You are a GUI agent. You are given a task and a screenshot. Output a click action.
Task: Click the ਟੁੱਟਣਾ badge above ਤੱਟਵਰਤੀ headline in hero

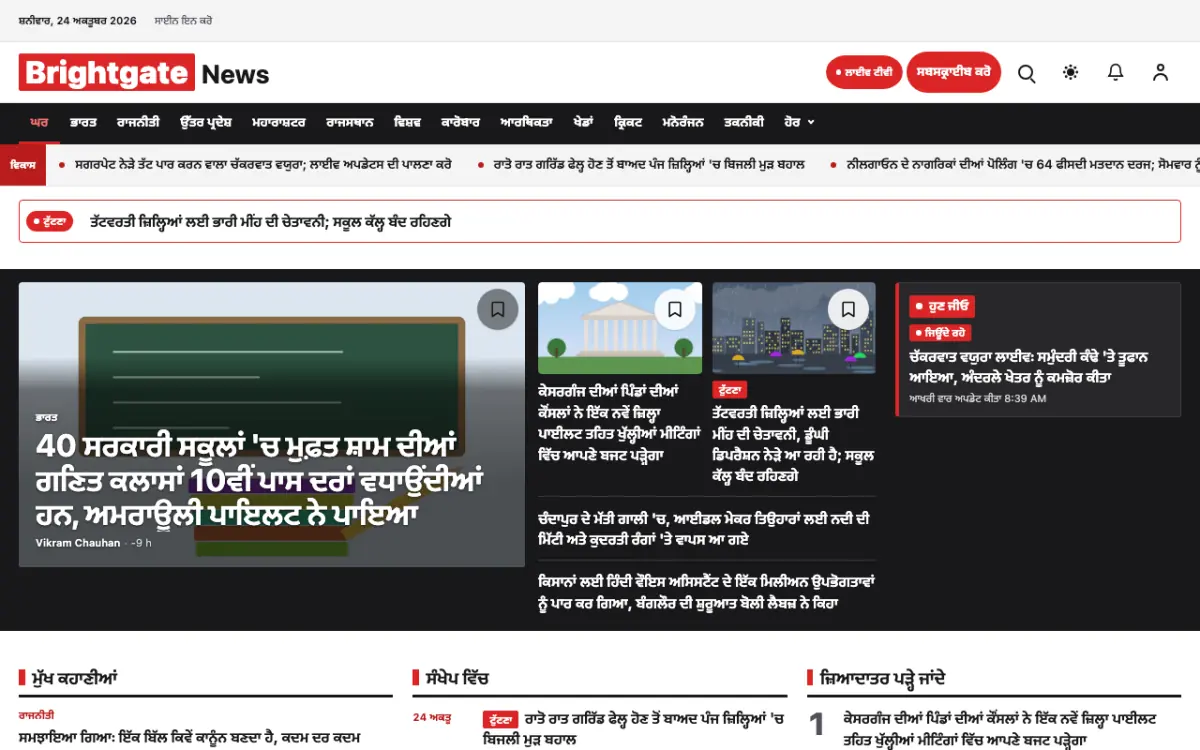pyautogui.click(x=729, y=390)
